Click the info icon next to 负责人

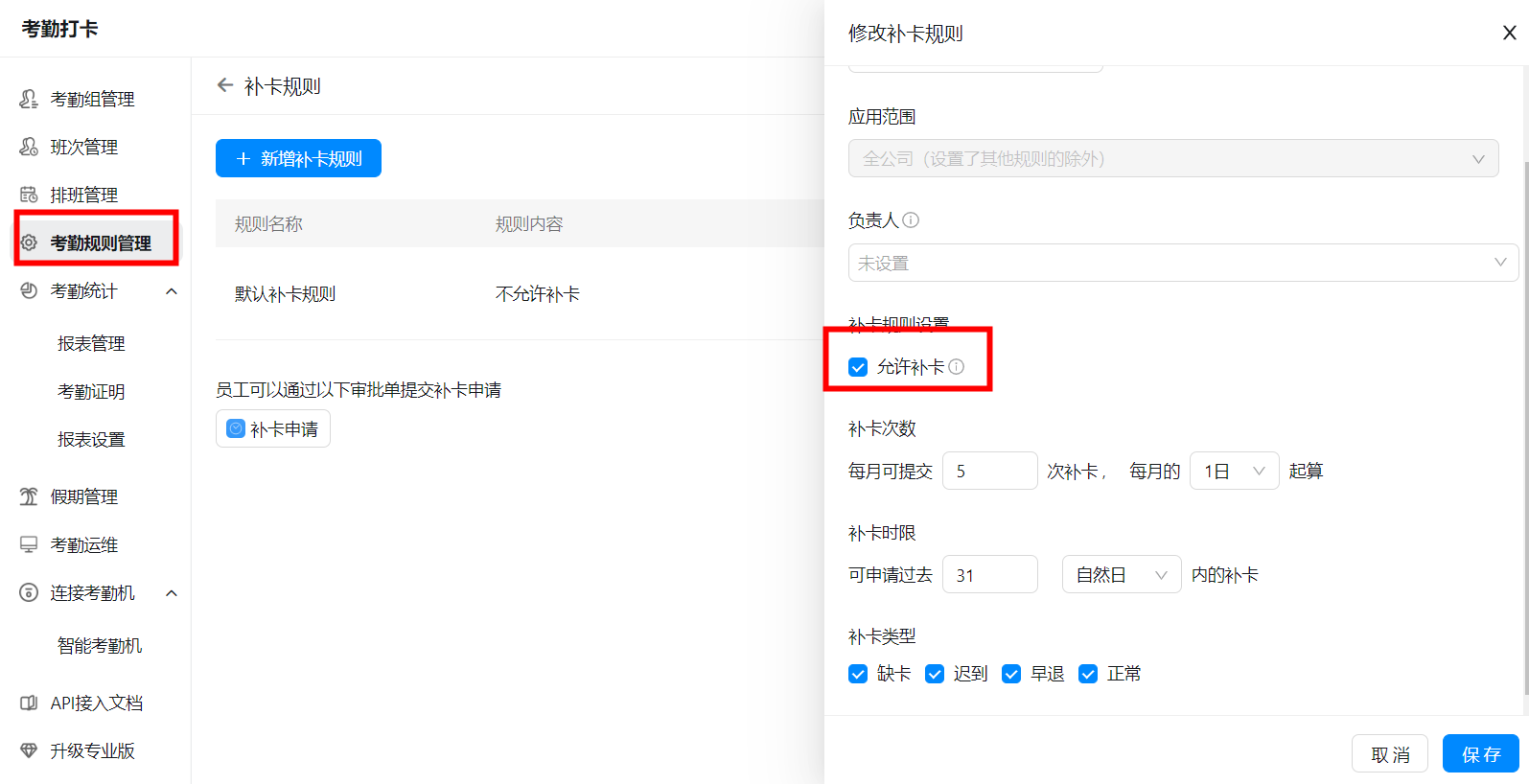point(911,220)
